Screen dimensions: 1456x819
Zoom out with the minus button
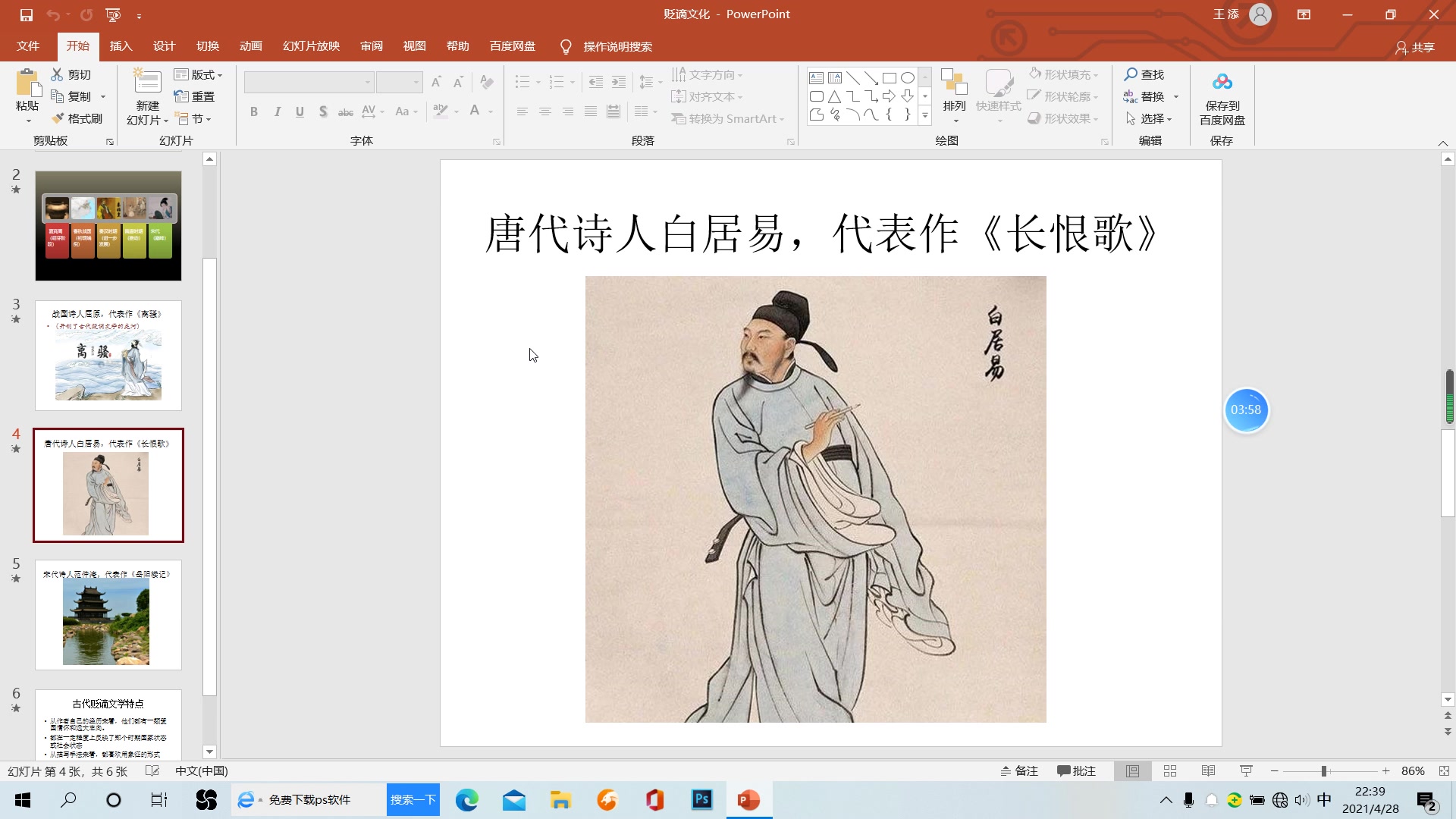1275,770
